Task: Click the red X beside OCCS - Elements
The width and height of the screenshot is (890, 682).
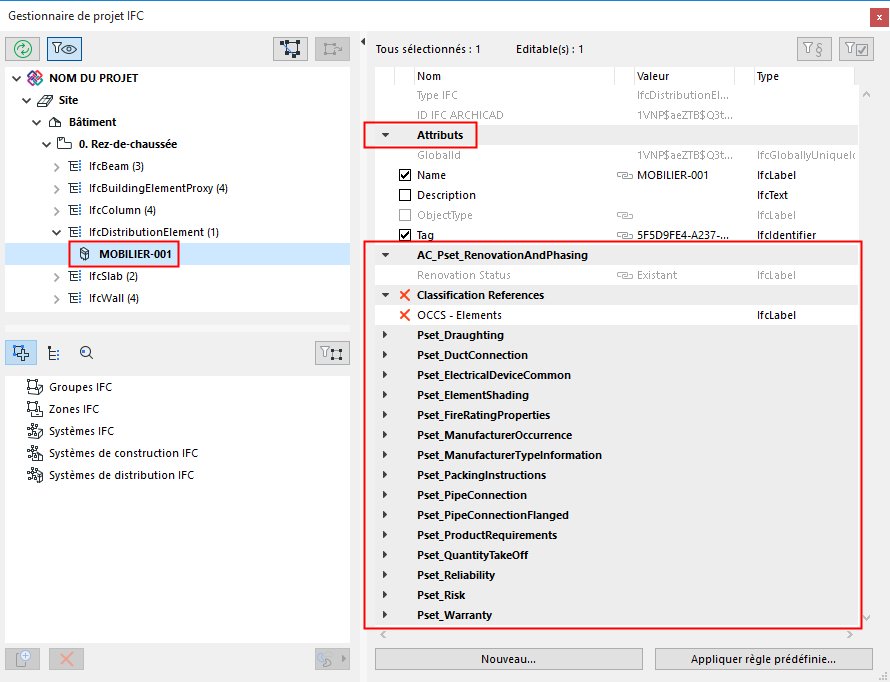Action: click(405, 315)
